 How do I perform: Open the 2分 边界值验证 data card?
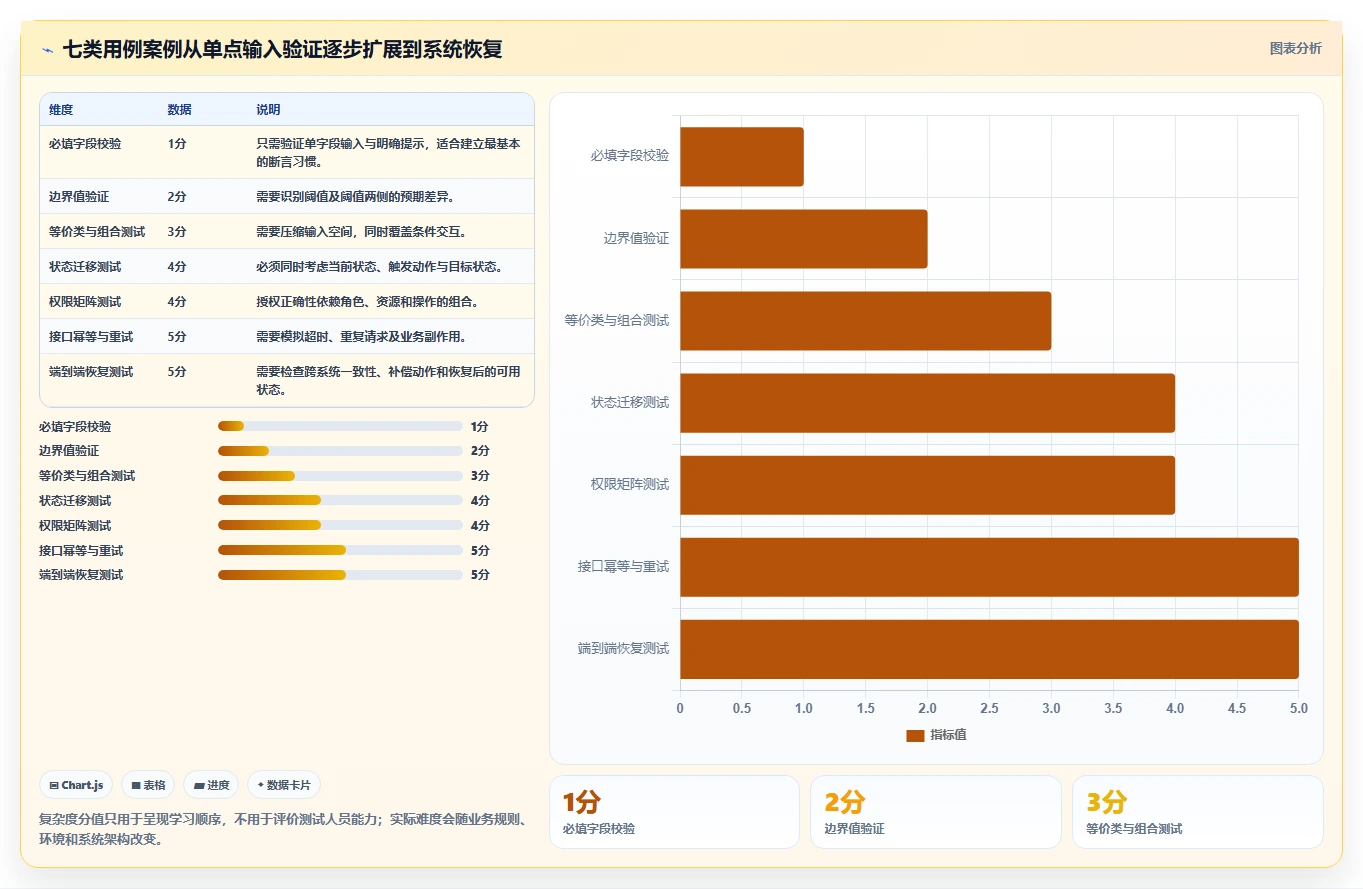click(936, 812)
